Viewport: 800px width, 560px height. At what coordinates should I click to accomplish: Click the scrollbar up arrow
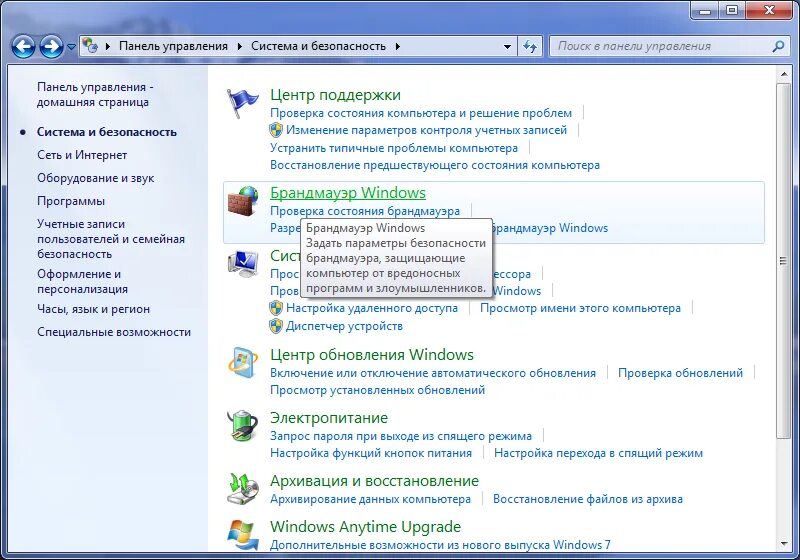point(783,75)
